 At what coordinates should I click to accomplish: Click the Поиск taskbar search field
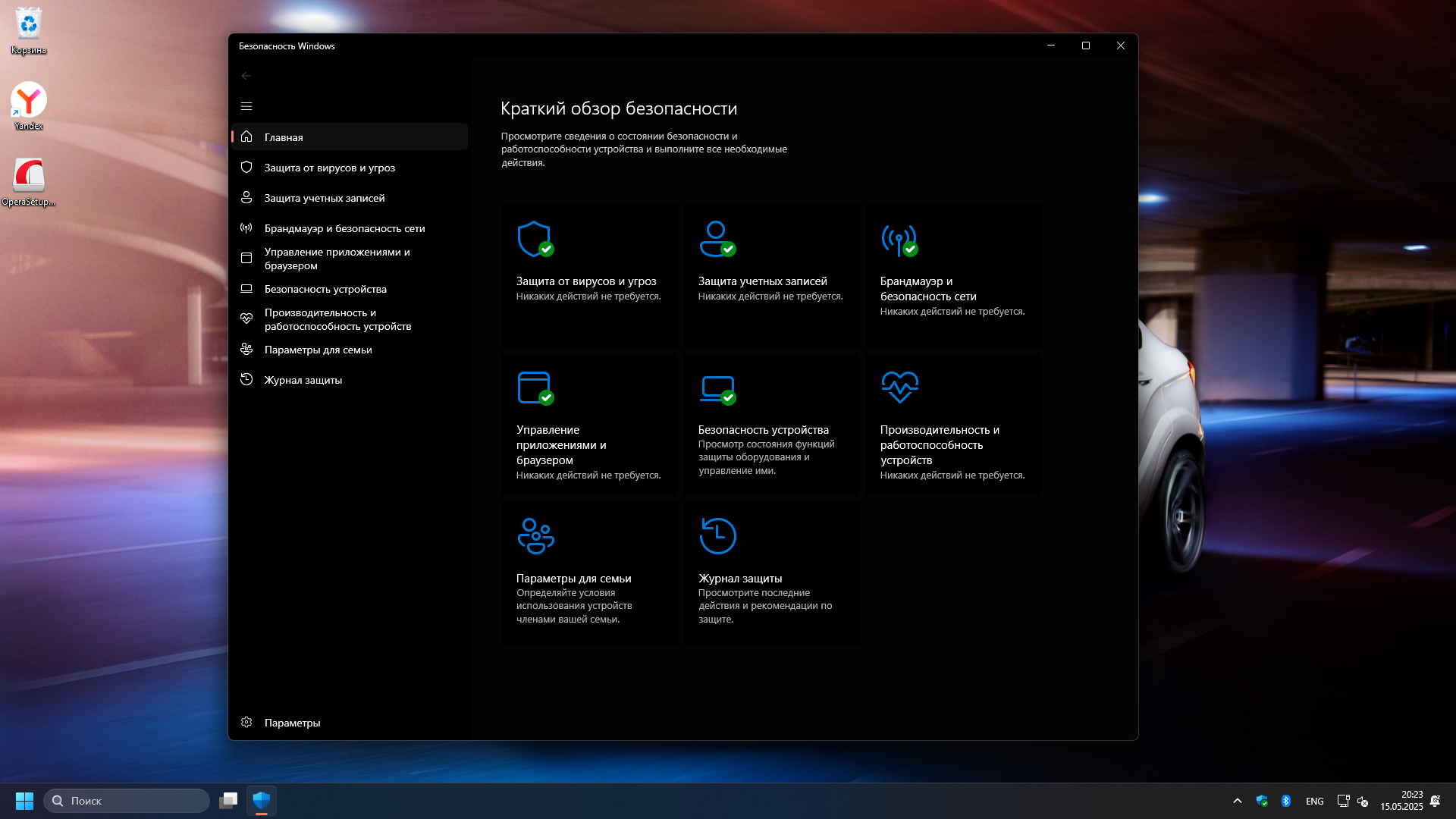[x=127, y=801]
